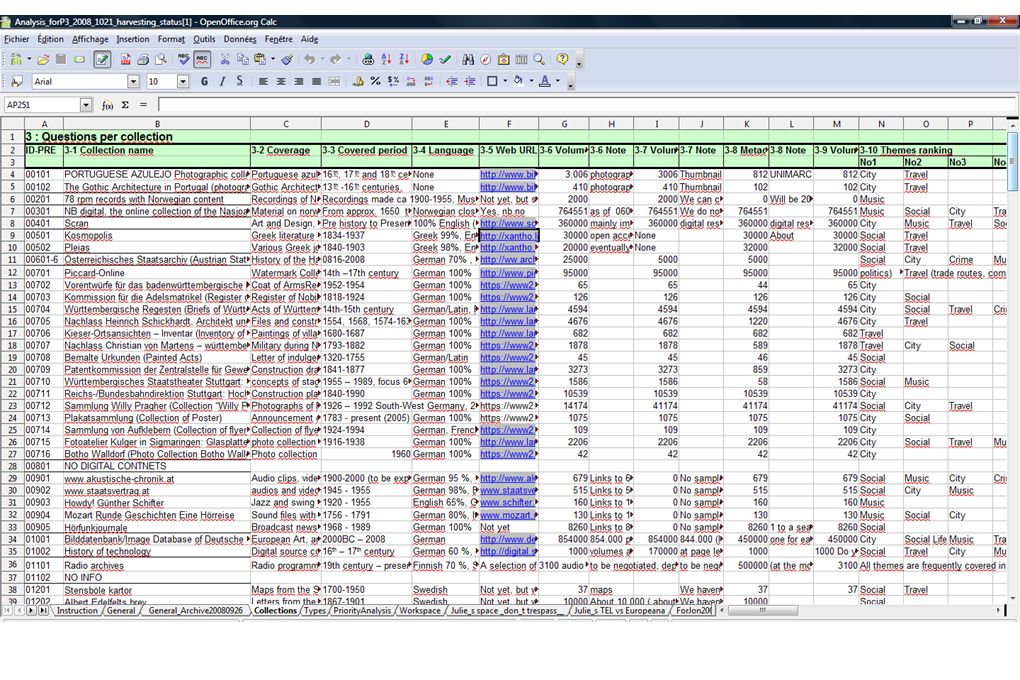Toggle bold formatting (G)
Image resolution: width=1020 pixels, height=680 pixels.
[x=204, y=81]
